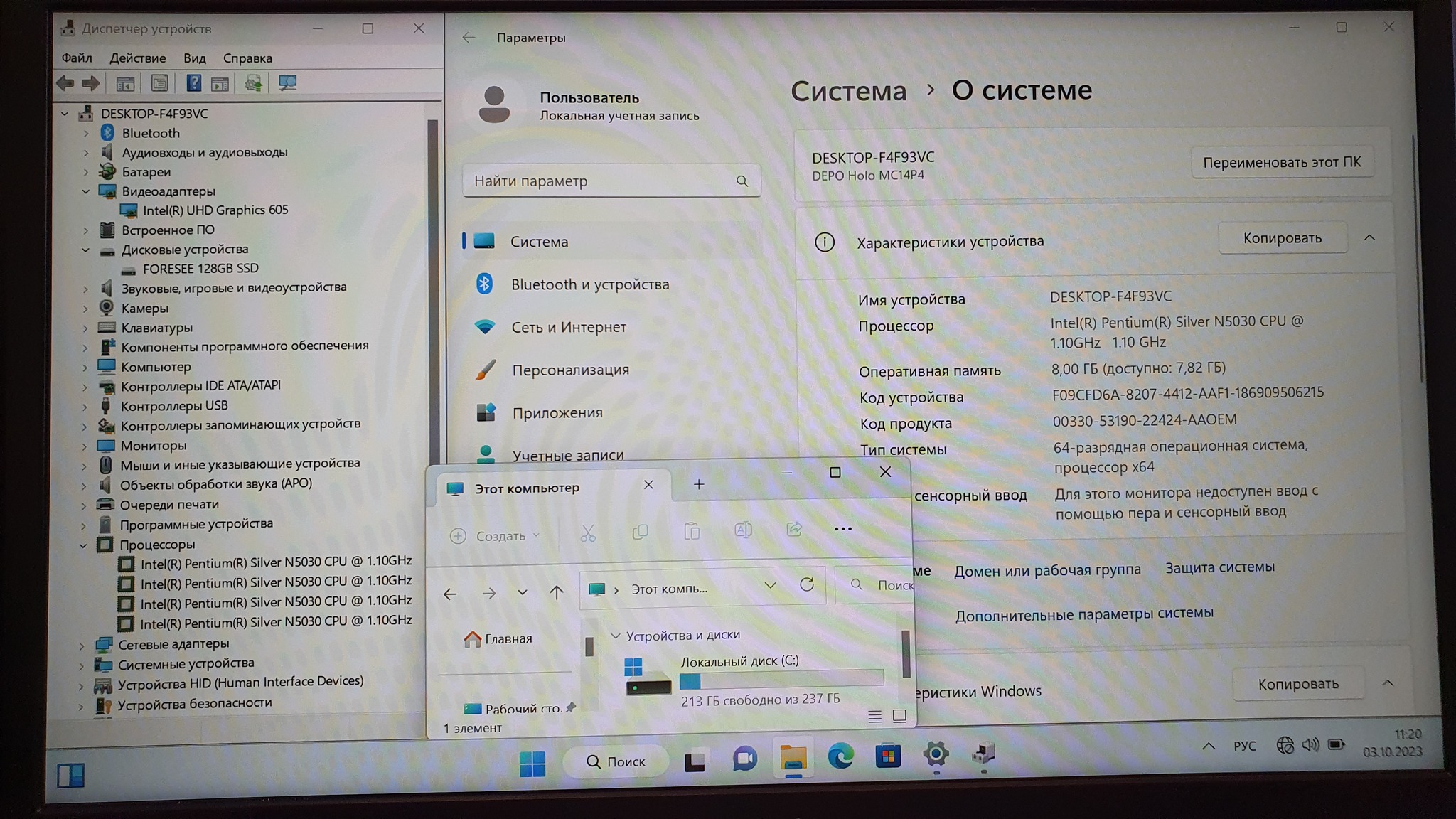Click the Device Manager back arrow icon

pos(65,83)
